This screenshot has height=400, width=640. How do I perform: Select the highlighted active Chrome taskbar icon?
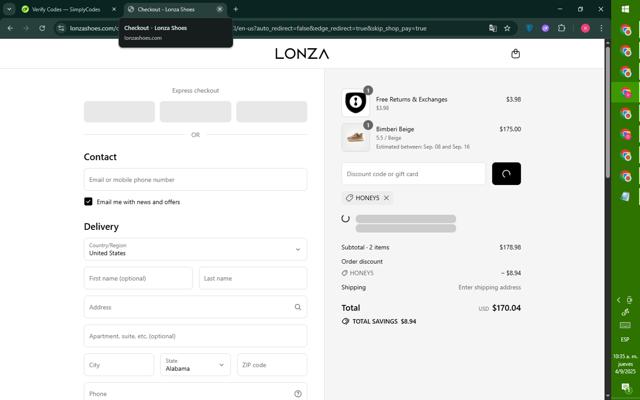coord(626,93)
